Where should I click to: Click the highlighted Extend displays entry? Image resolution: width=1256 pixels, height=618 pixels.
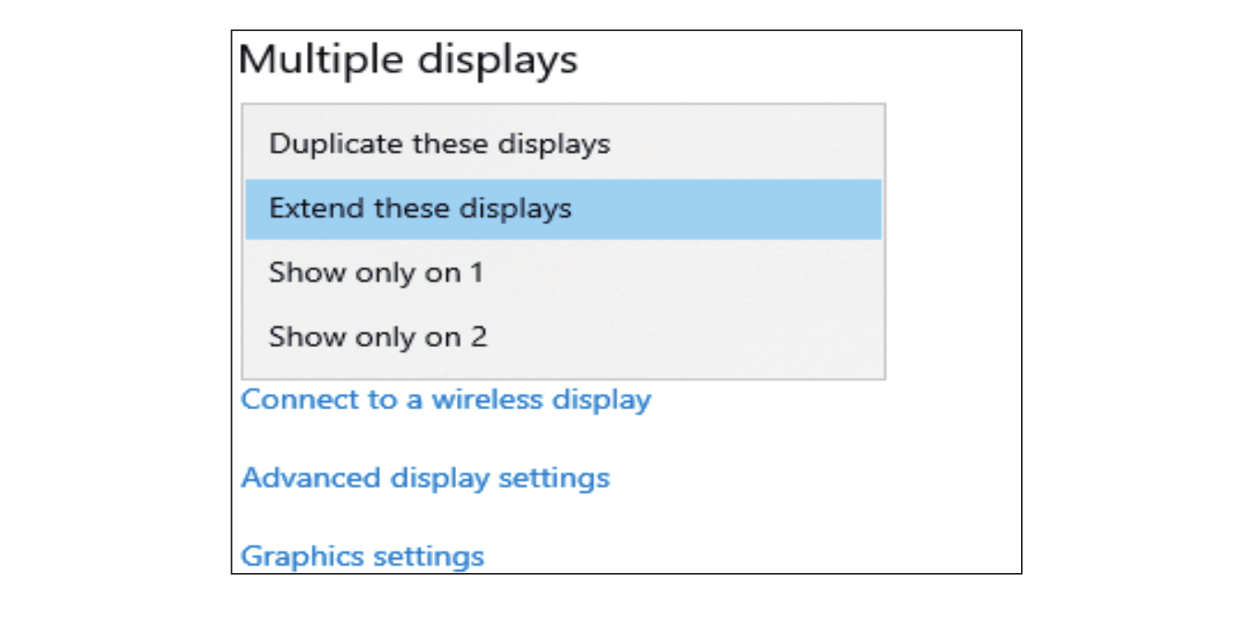[420, 209]
